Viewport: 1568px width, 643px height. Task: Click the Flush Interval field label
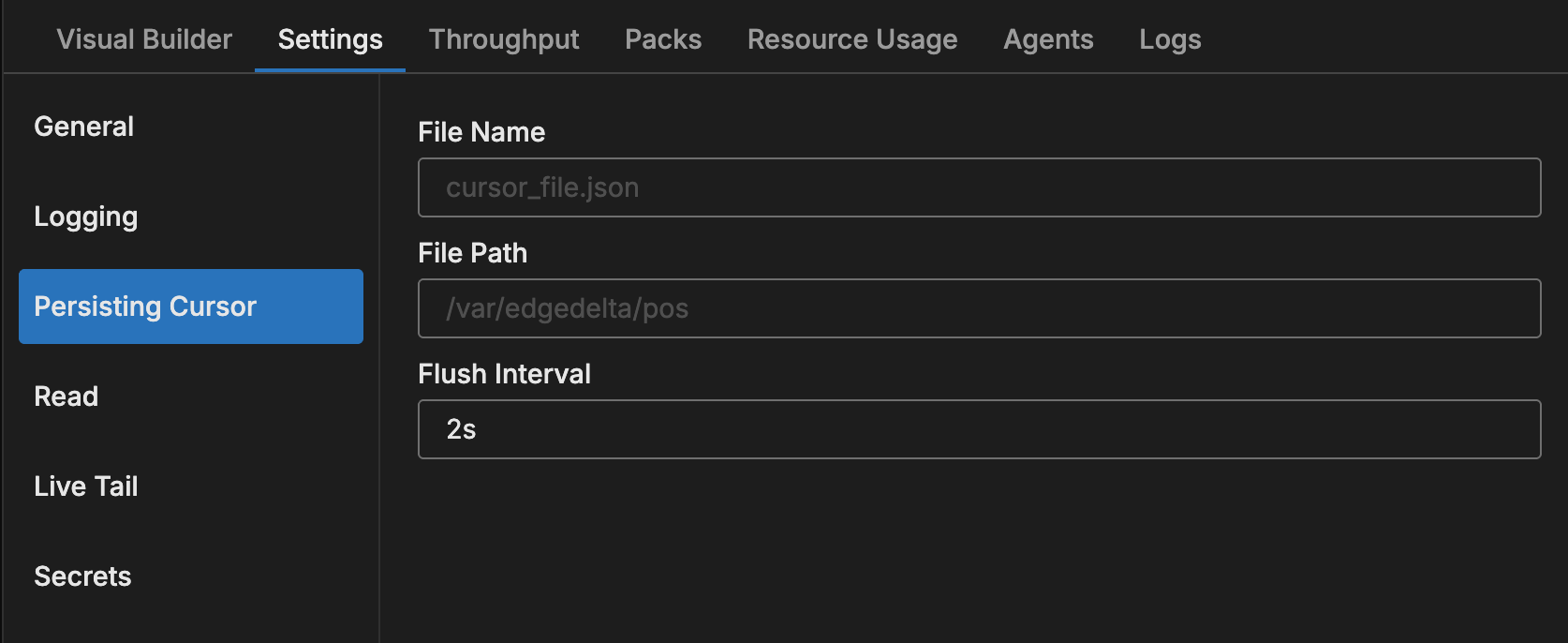pyautogui.click(x=505, y=374)
